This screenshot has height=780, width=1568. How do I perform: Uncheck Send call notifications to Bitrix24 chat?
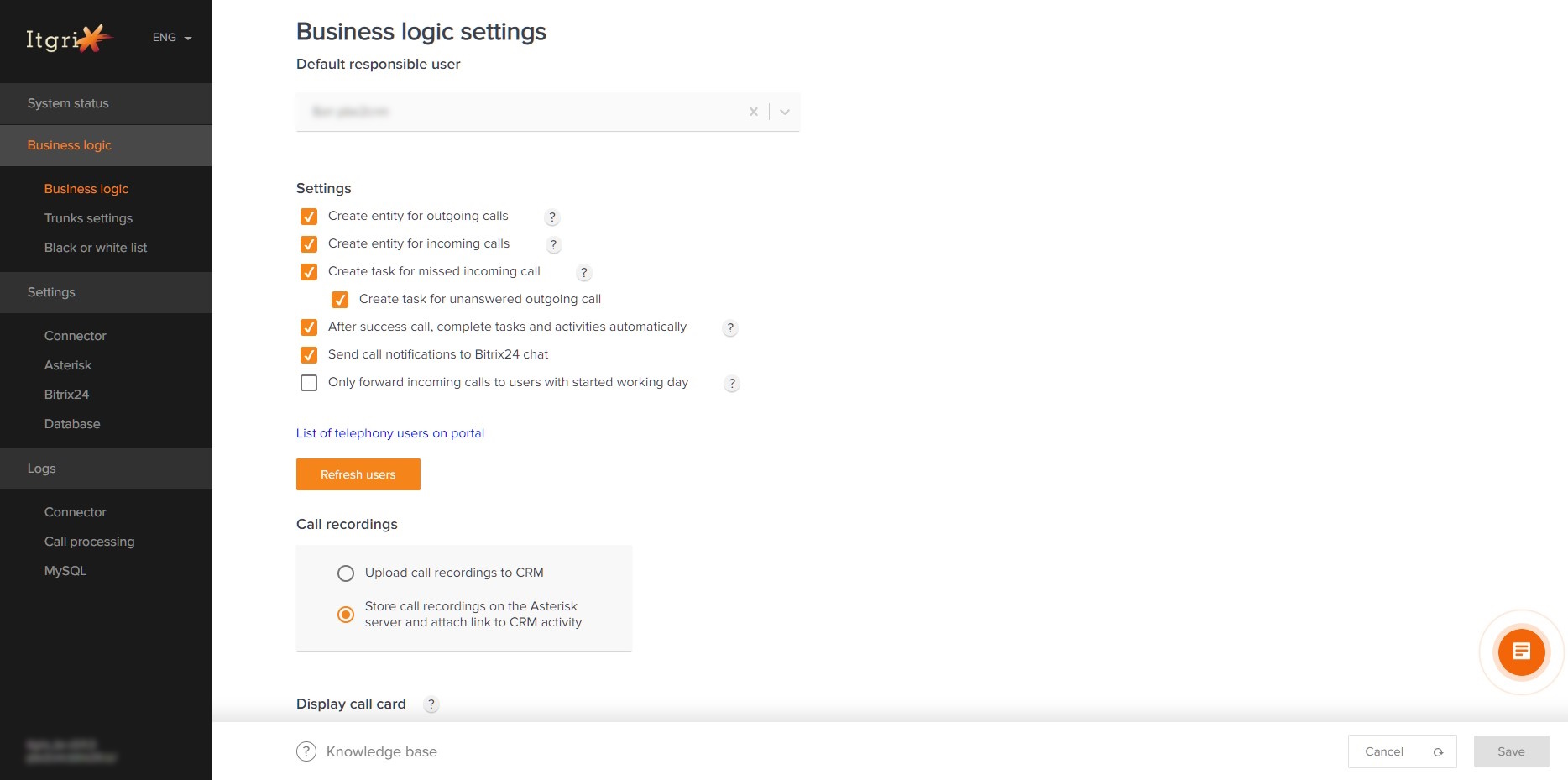click(309, 355)
